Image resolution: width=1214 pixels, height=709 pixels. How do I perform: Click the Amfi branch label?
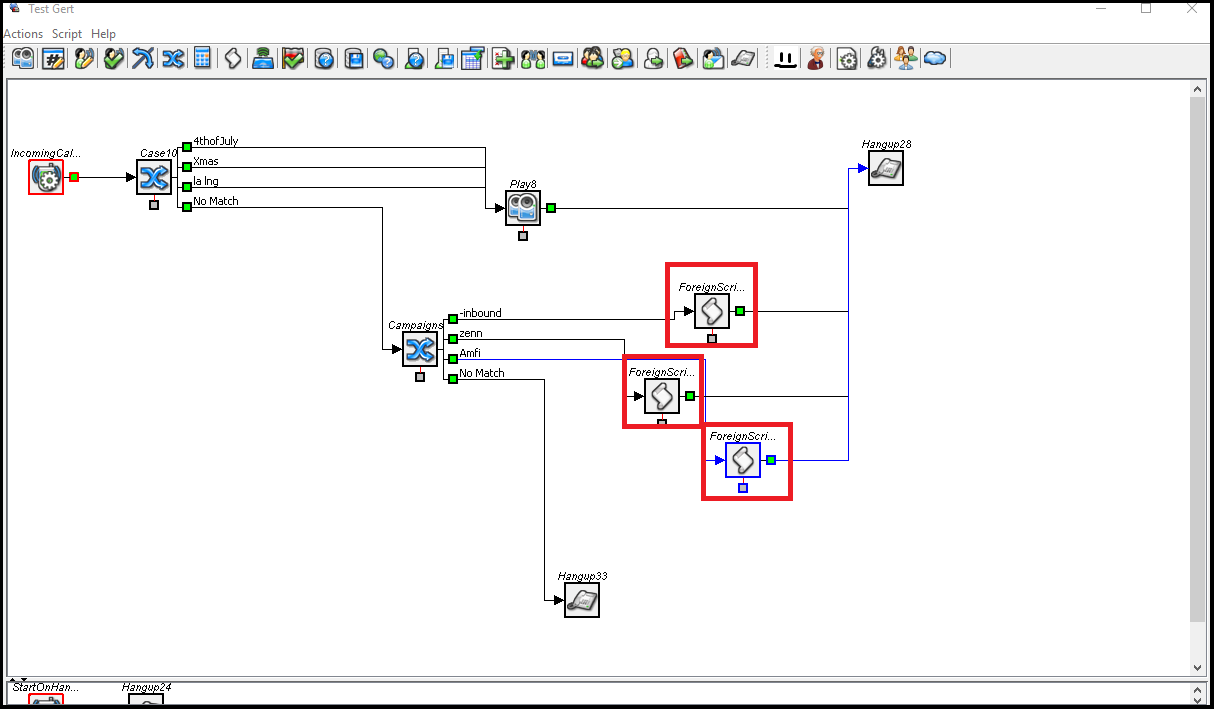tap(470, 353)
